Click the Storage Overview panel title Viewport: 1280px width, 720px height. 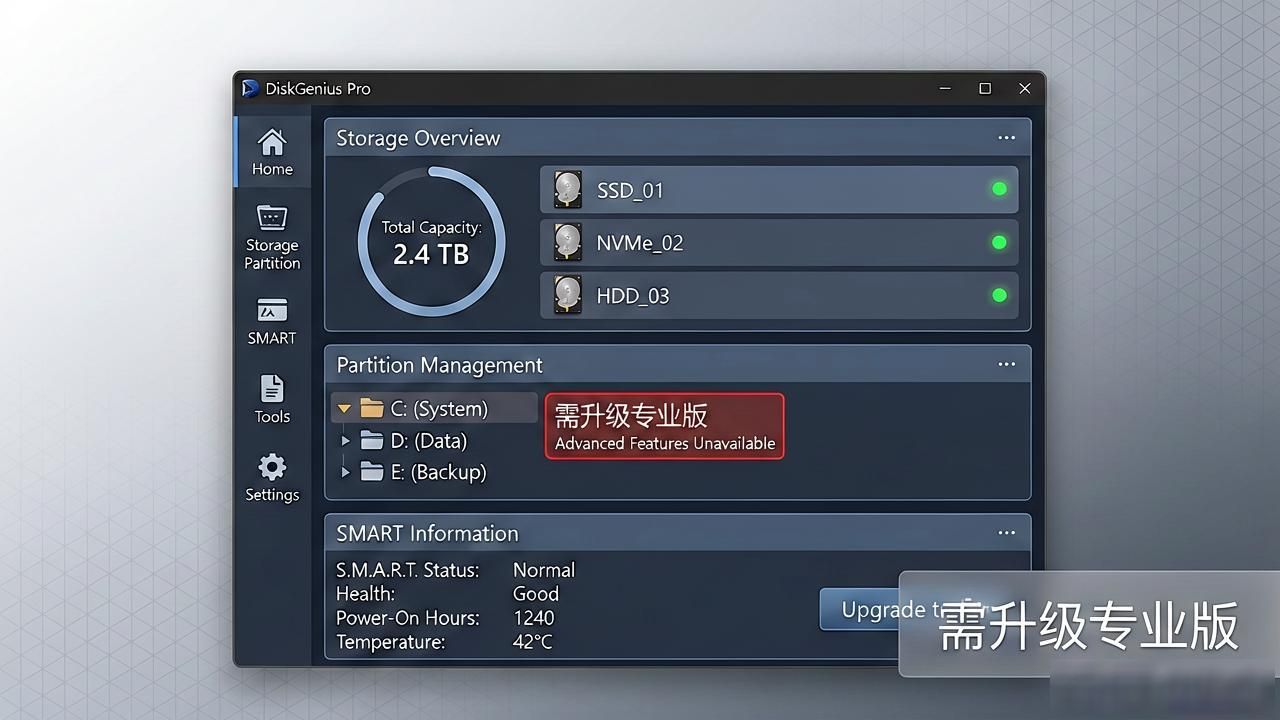point(418,138)
